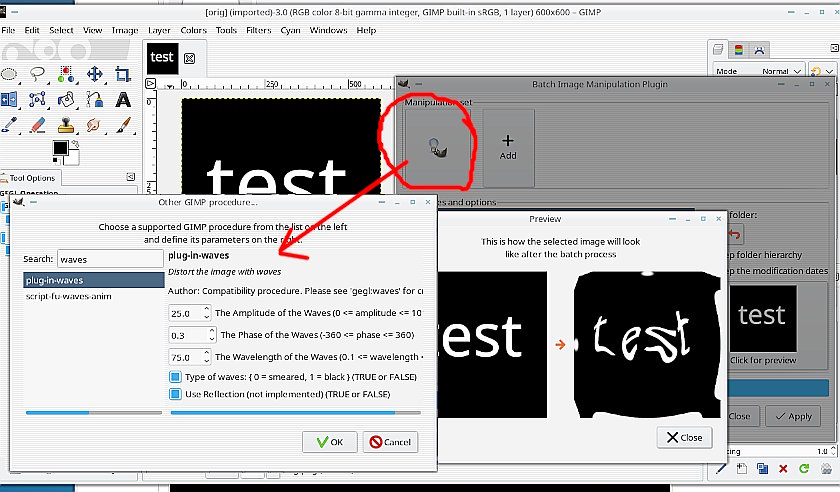Switch to the Layers tab
Viewport: 840px width, 492px height.
718,50
